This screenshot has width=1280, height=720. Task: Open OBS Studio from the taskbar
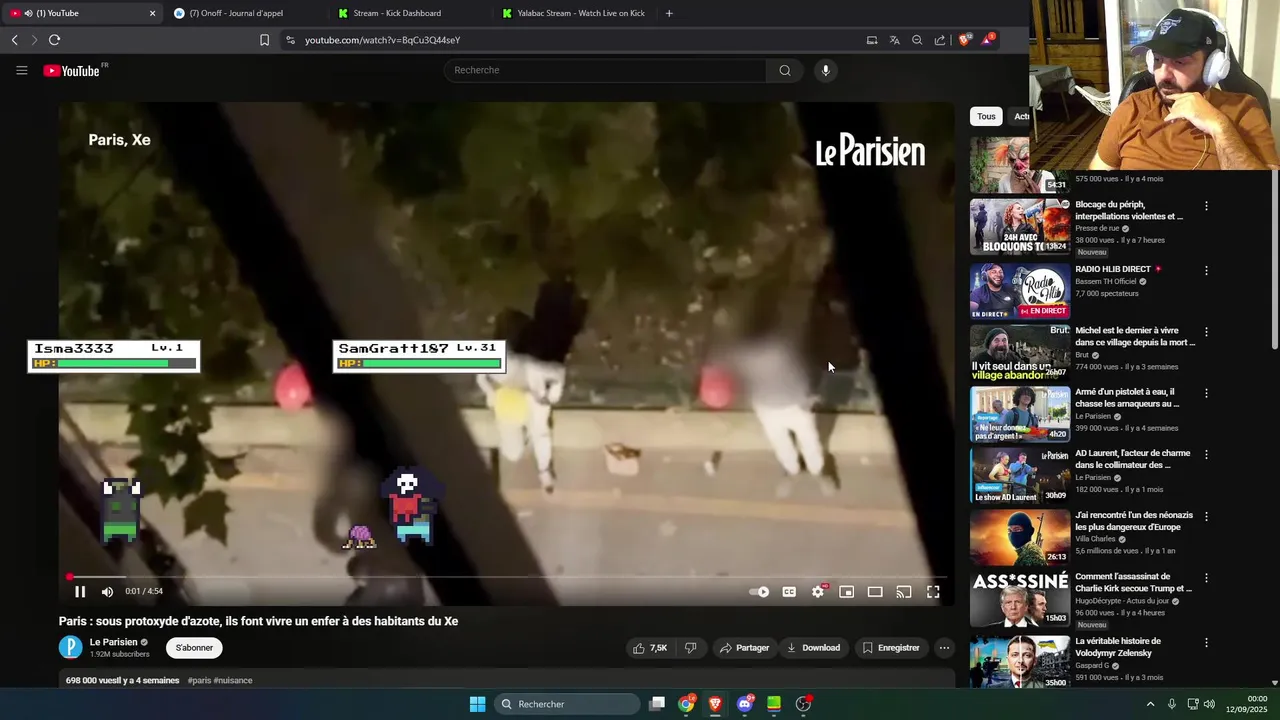pyautogui.click(x=803, y=704)
